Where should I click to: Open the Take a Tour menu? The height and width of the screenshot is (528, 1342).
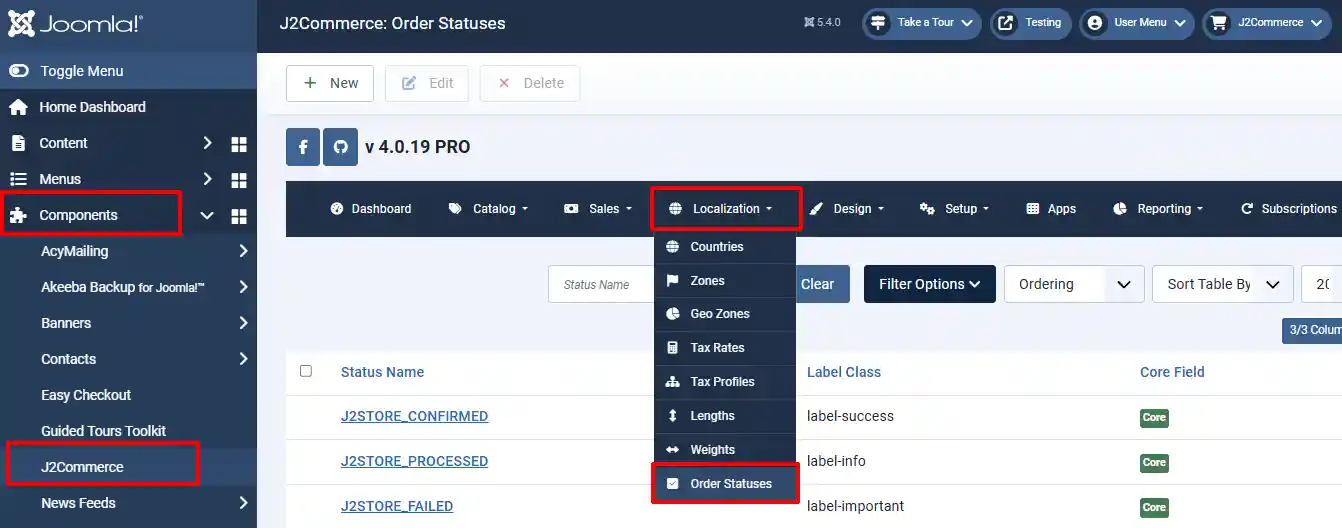point(921,23)
